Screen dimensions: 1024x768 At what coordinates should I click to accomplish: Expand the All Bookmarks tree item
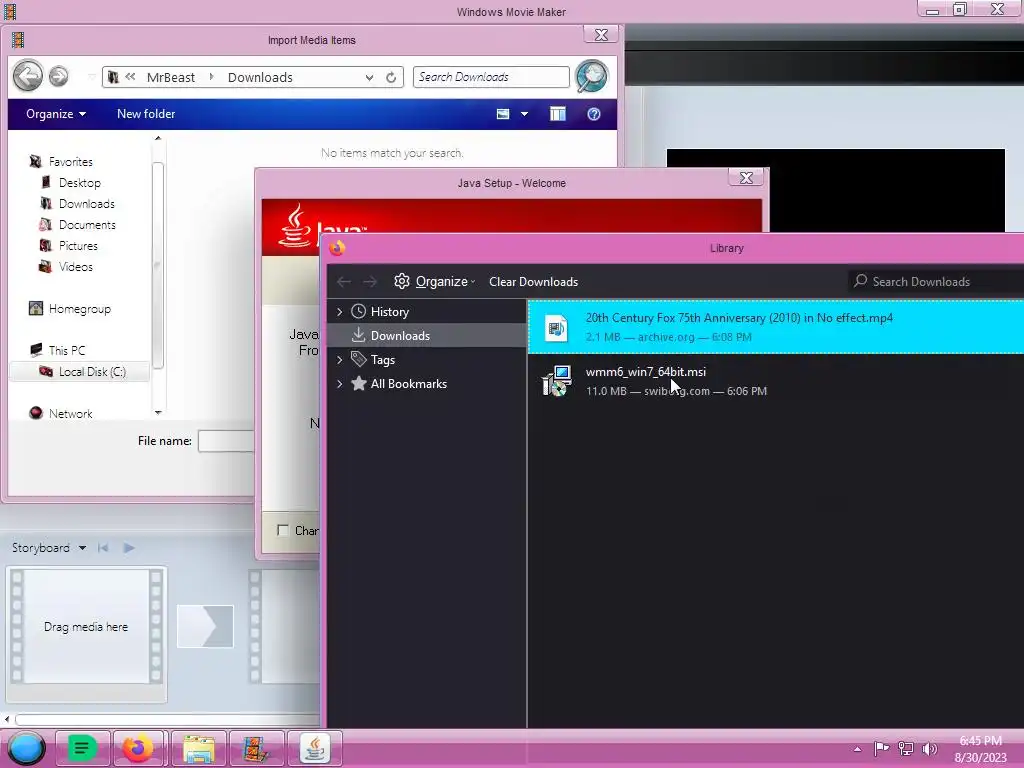(x=340, y=383)
